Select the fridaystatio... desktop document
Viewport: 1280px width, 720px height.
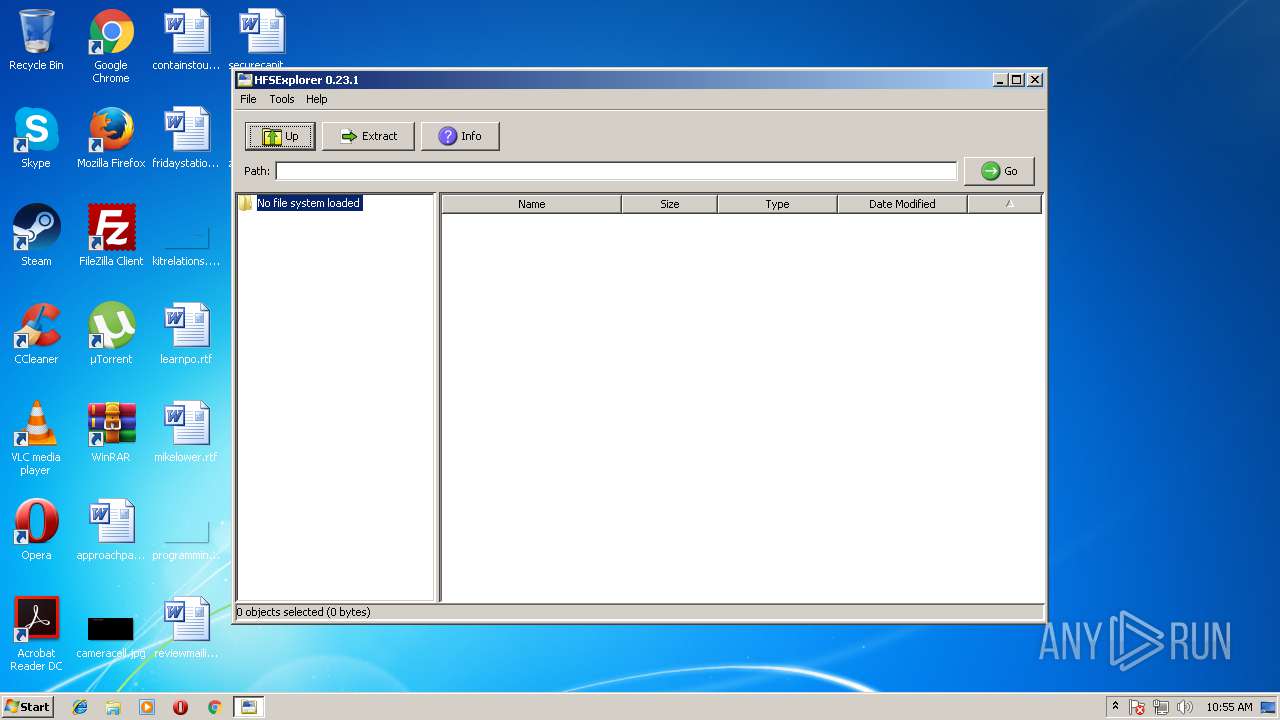186,138
